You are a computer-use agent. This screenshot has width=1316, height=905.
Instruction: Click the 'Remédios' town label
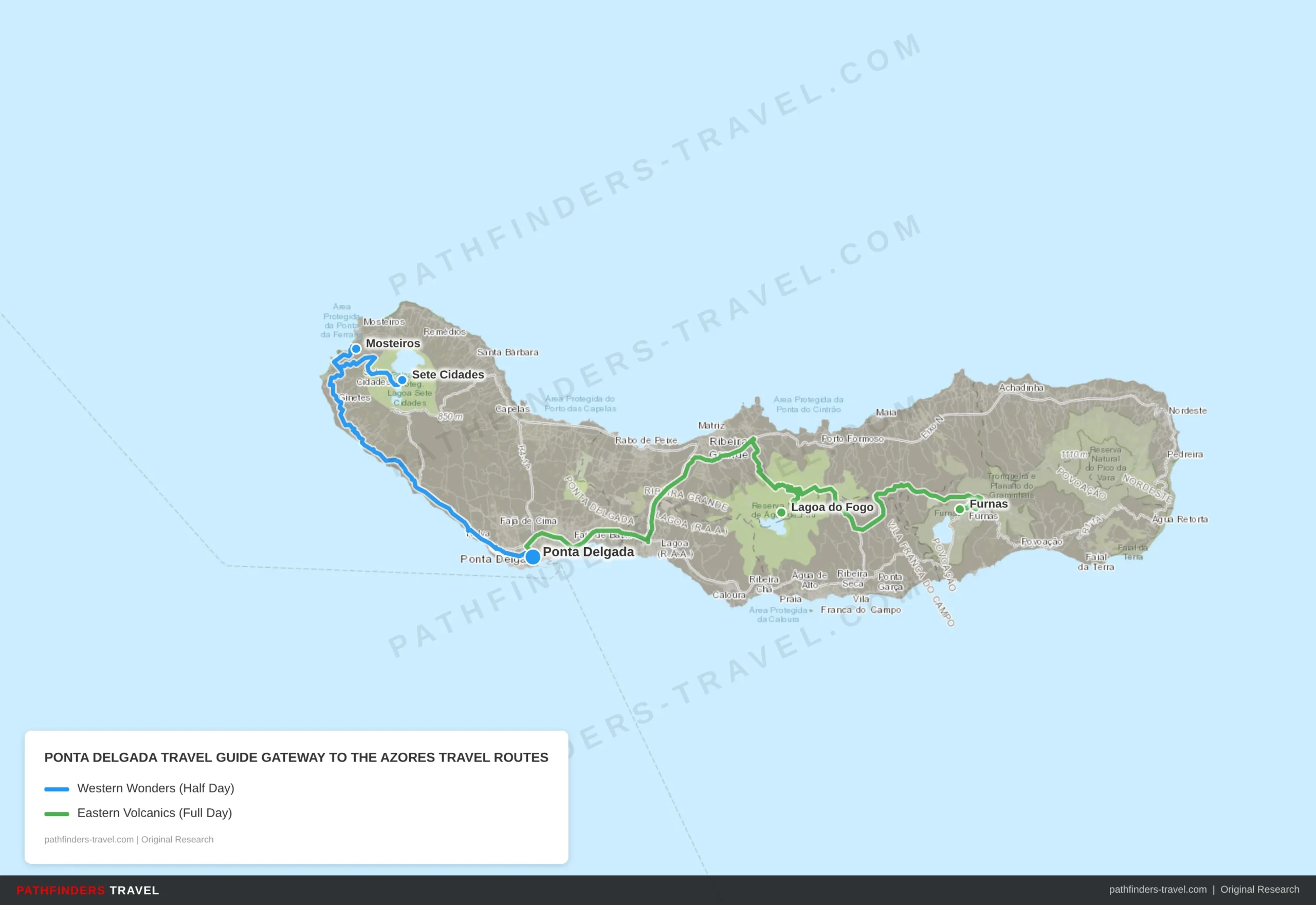444,332
